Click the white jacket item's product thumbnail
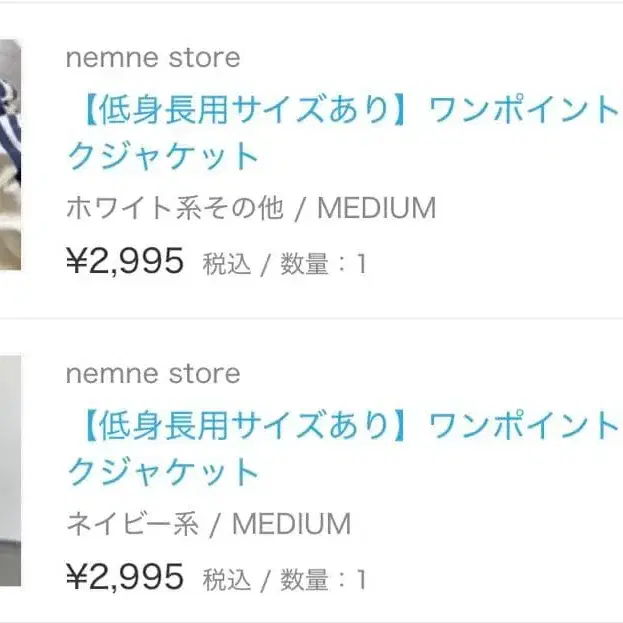 click(x=10, y=155)
